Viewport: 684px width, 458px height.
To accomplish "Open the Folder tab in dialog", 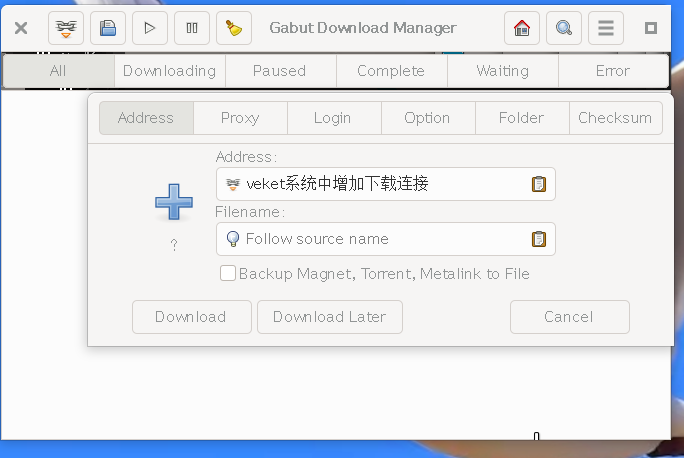I will coord(522,118).
